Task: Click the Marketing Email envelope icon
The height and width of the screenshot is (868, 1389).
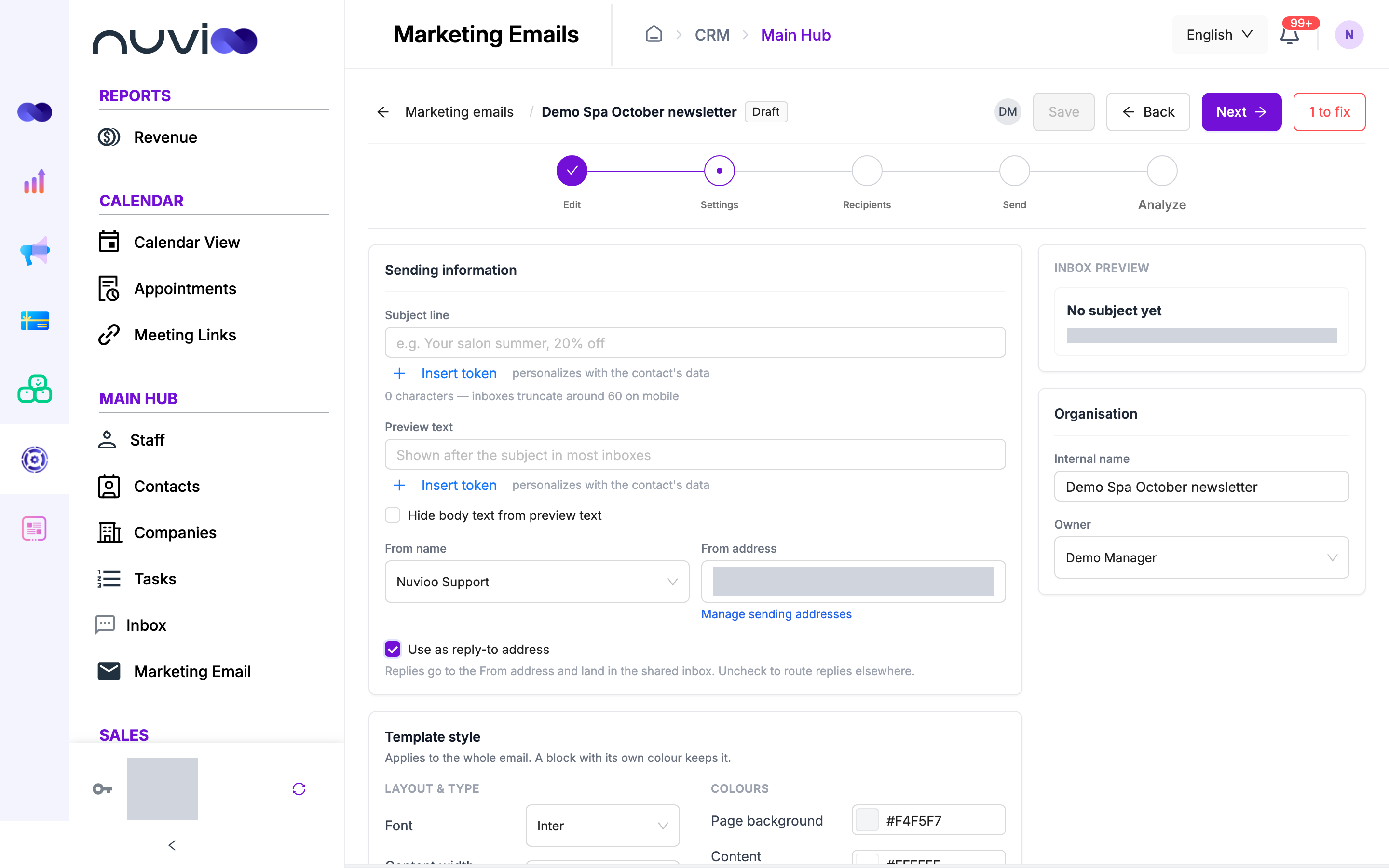Action: pyautogui.click(x=109, y=671)
